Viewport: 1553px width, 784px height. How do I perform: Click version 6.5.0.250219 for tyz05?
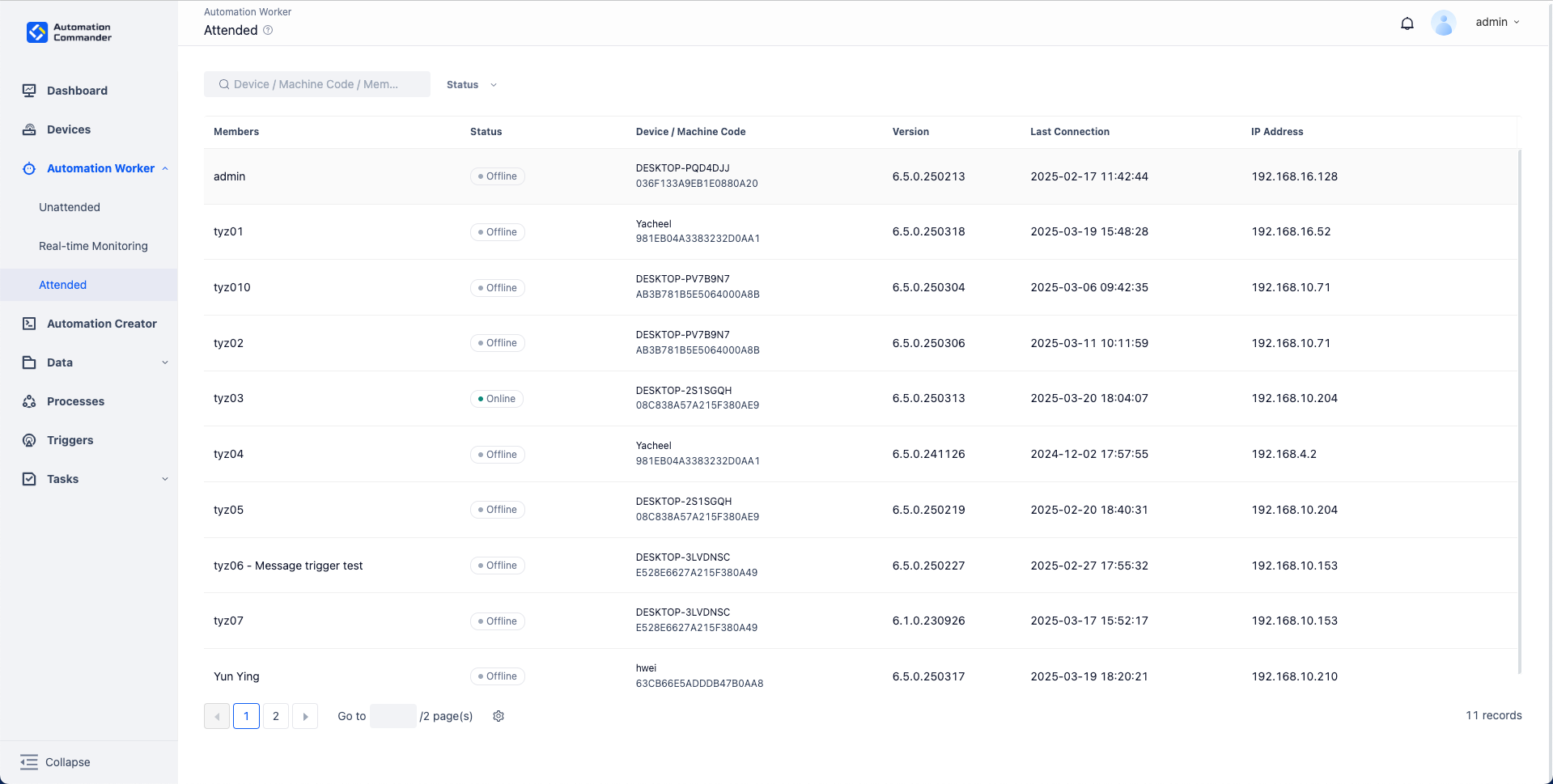coord(929,510)
